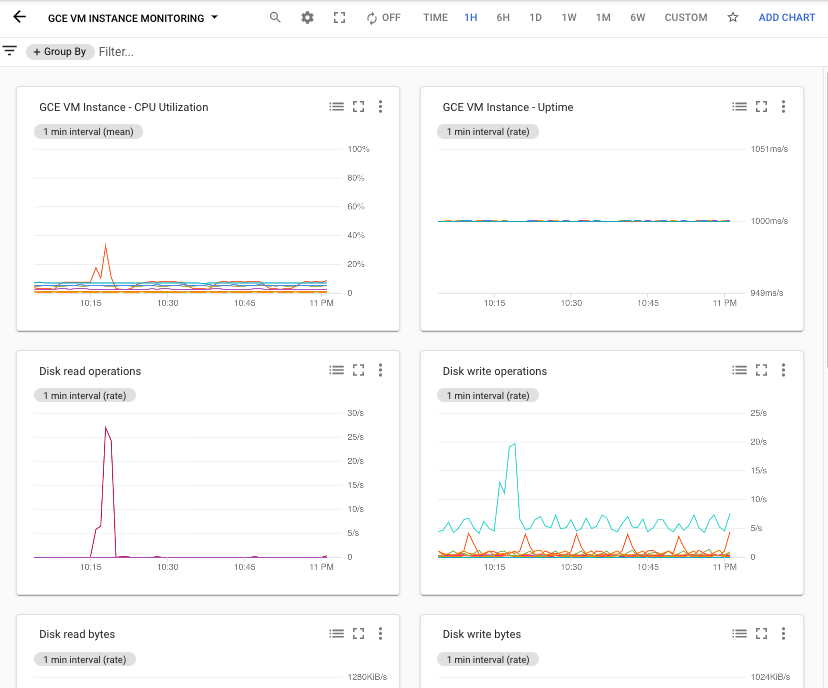Screen dimensions: 828x688
Task: Expand the Uptime chart to fullscreen view
Action: click(x=761, y=106)
